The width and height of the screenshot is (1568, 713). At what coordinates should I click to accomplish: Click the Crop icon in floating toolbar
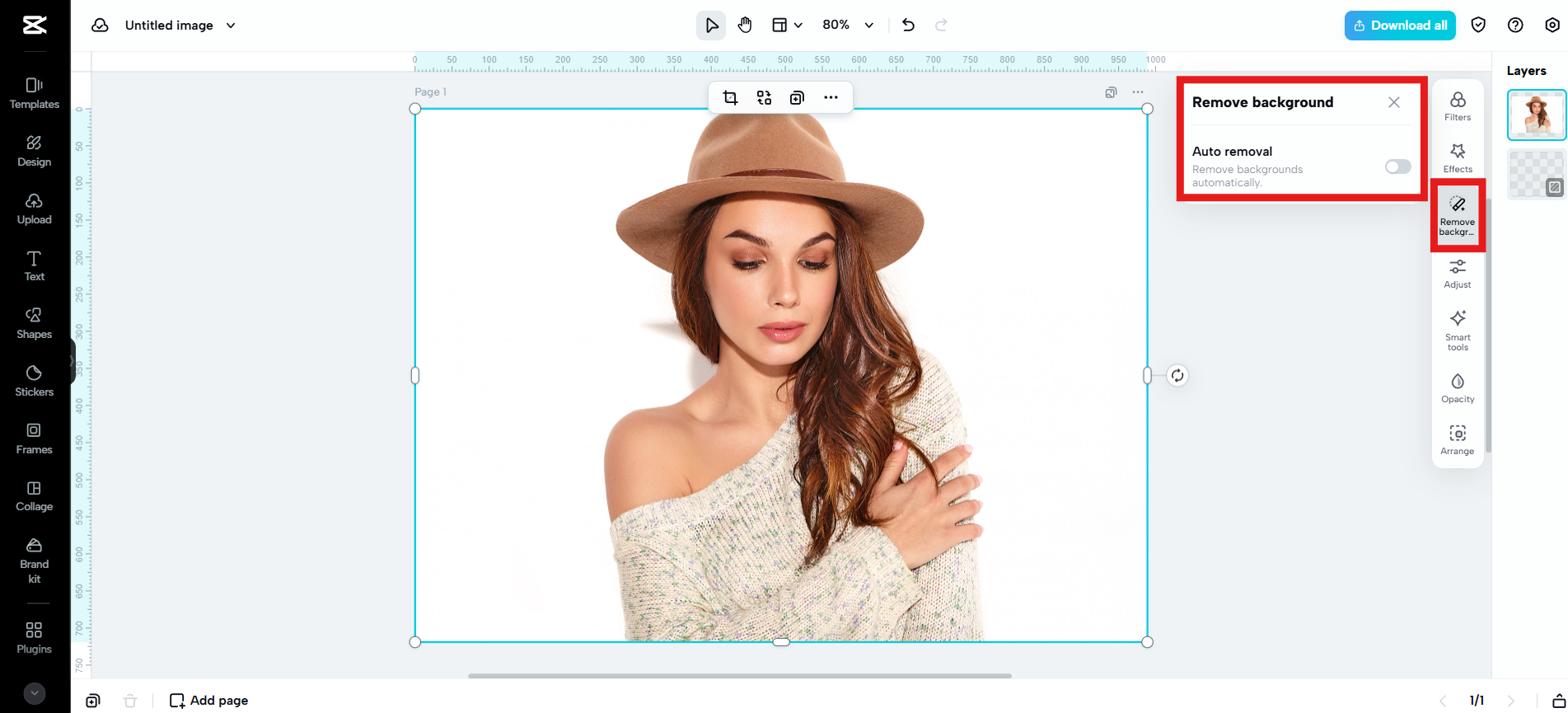[x=730, y=98]
